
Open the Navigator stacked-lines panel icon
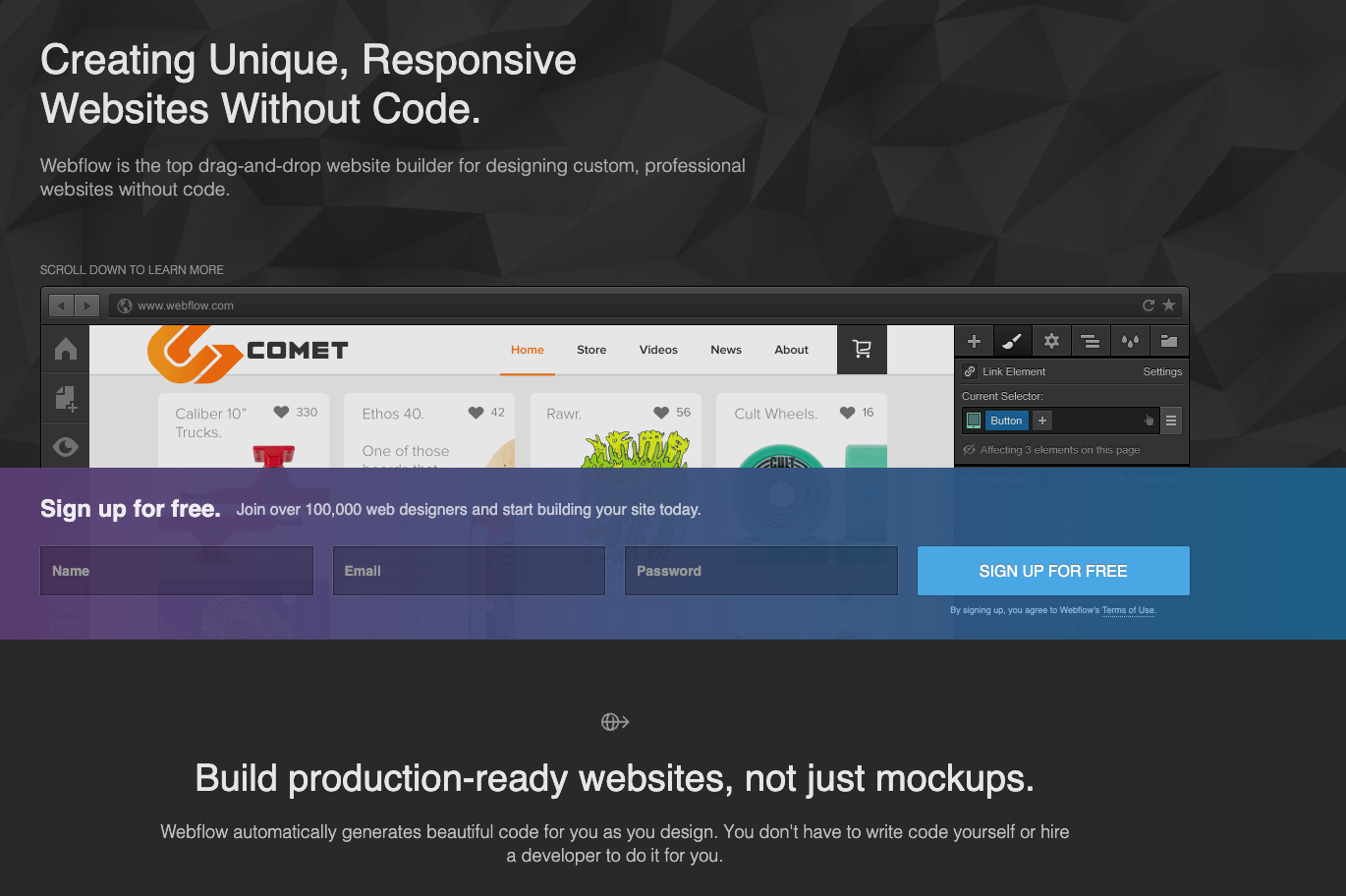(x=1091, y=340)
